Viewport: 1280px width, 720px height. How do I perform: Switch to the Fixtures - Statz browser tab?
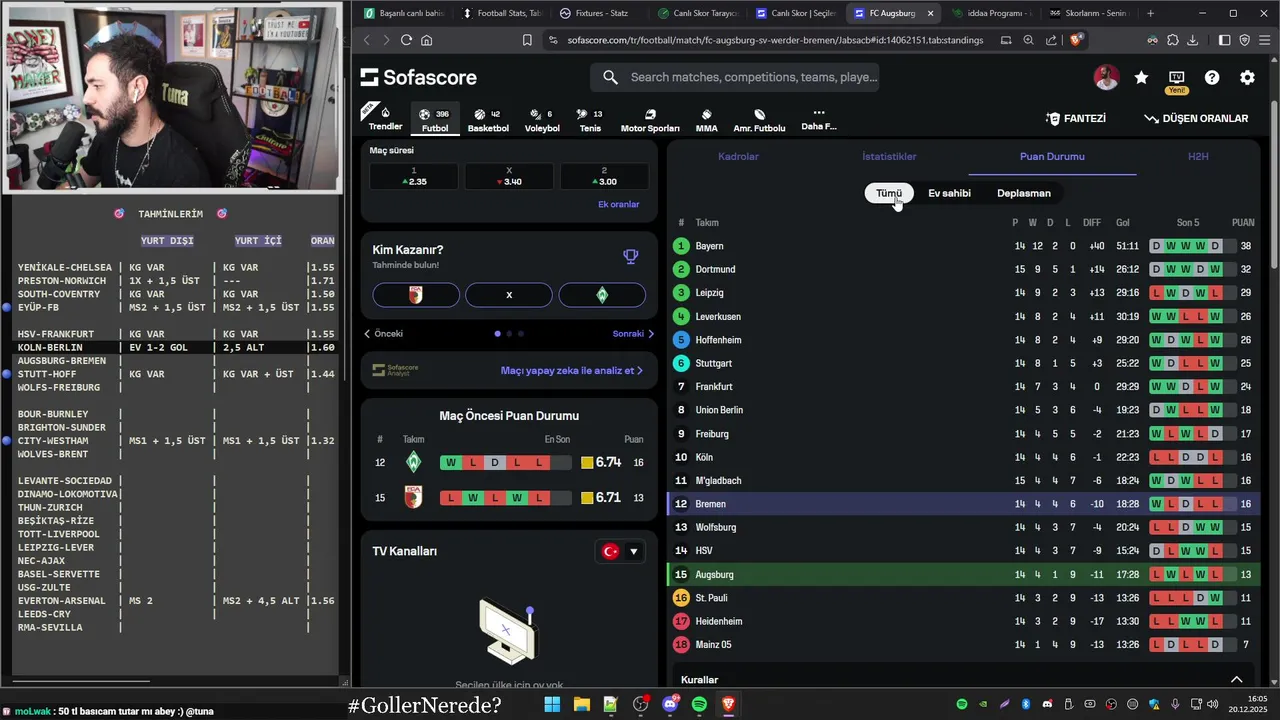pyautogui.click(x=595, y=13)
